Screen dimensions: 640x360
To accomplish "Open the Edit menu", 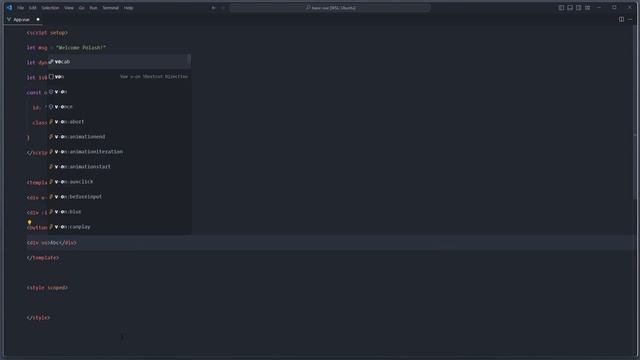I will point(33,8).
